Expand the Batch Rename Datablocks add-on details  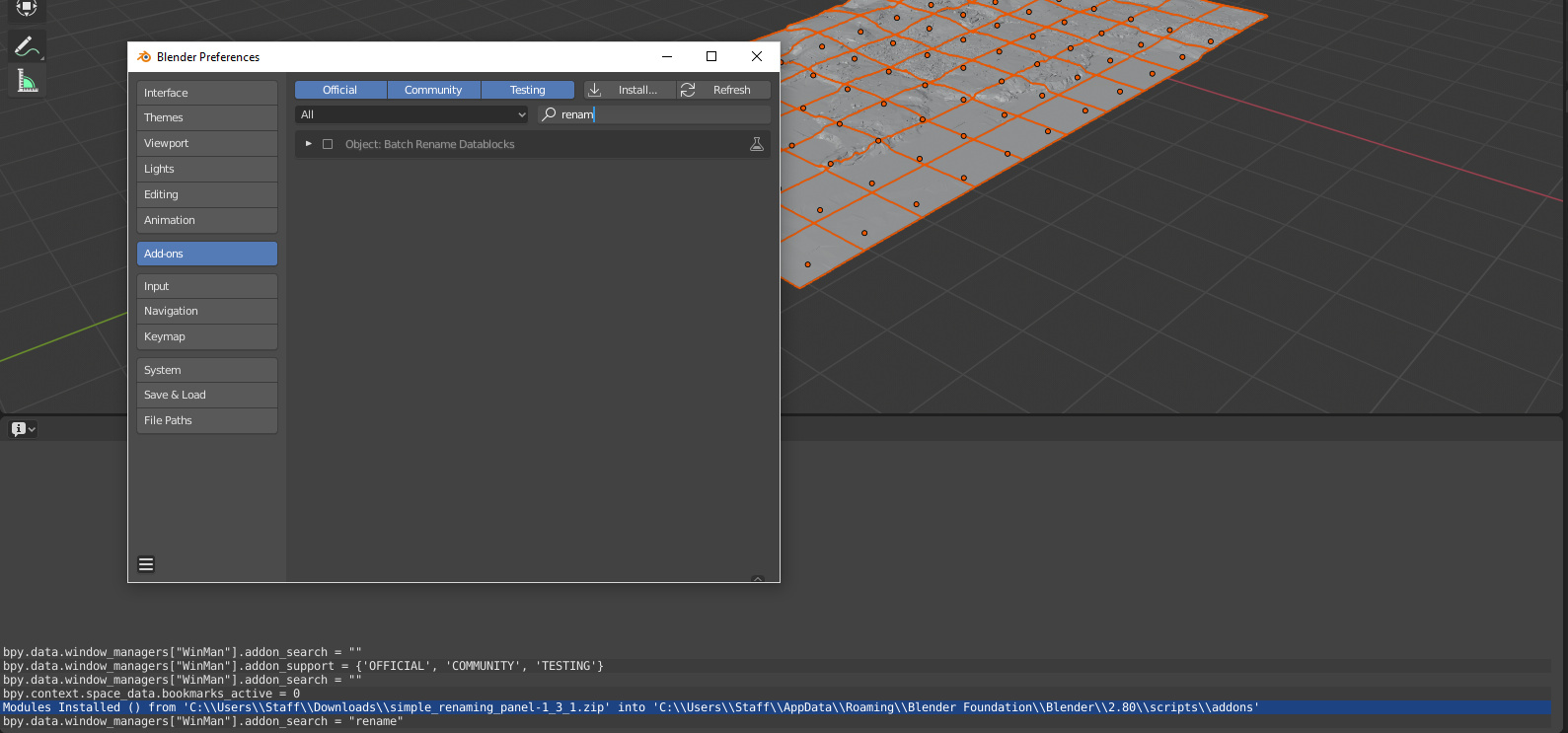(309, 144)
